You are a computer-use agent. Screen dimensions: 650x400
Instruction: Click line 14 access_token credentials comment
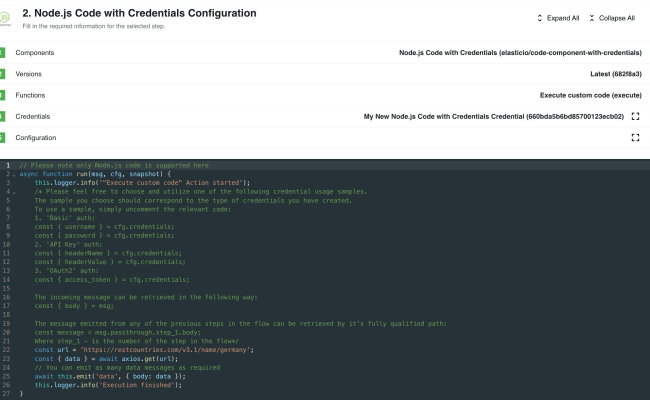click(x=112, y=280)
